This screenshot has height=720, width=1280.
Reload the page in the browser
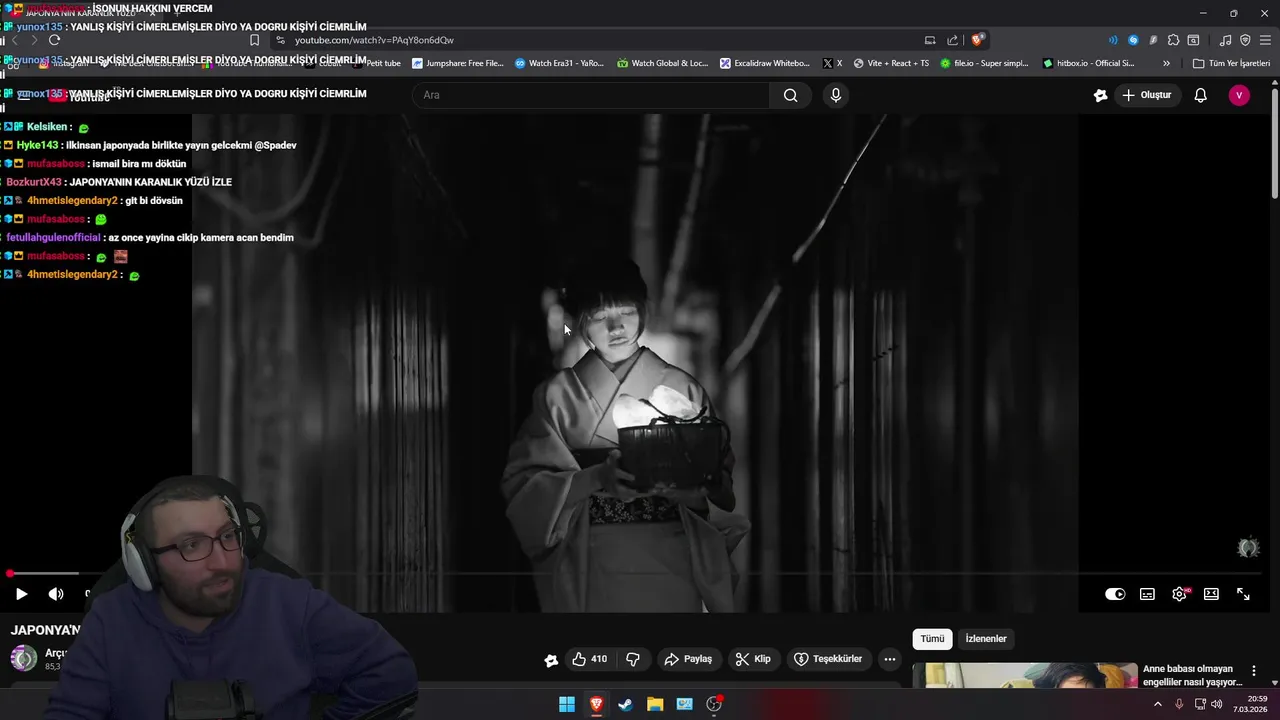click(x=54, y=40)
